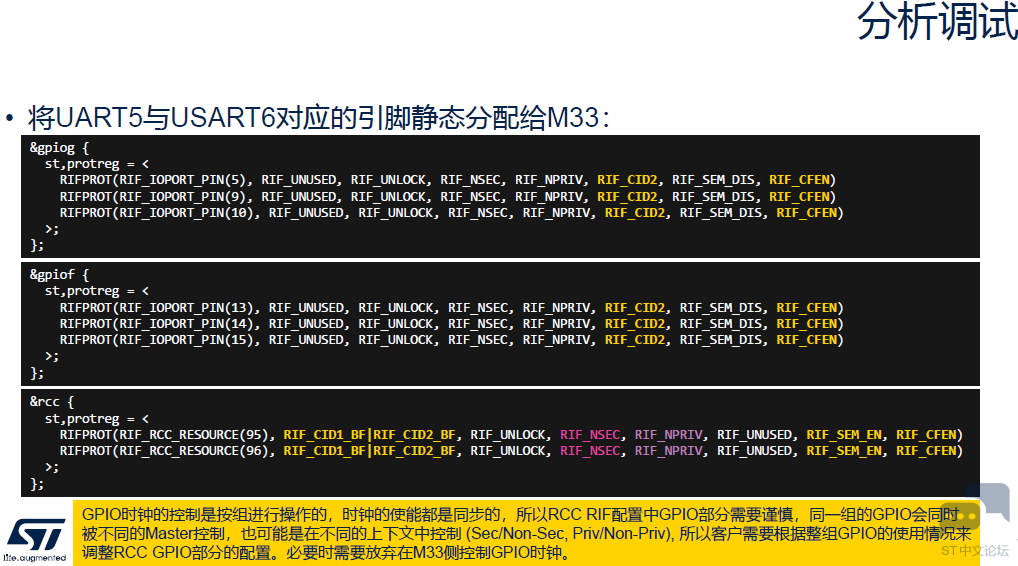Click the &gpiog { line
This screenshot has height=566, width=1018.
tap(59, 147)
